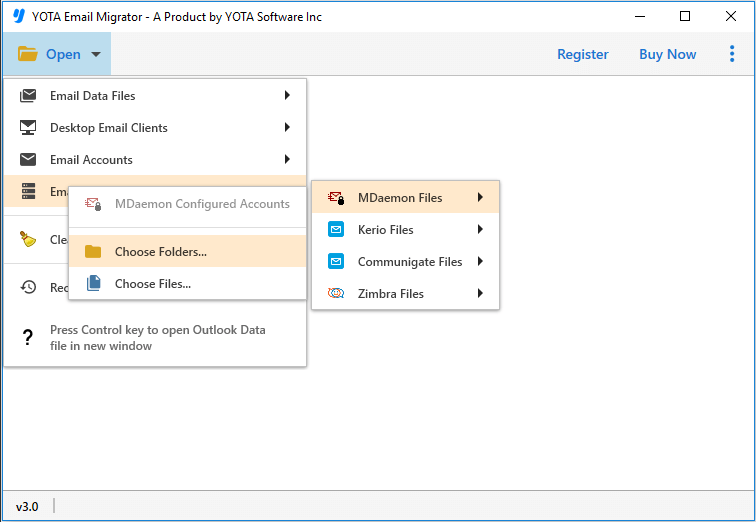756x522 pixels.
Task: Expand the Desktop Email Clients submenu arrow
Action: 287,127
